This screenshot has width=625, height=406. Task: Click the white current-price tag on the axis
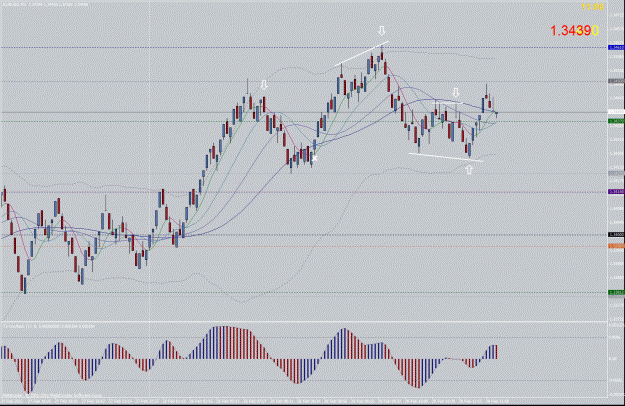[x=616, y=112]
